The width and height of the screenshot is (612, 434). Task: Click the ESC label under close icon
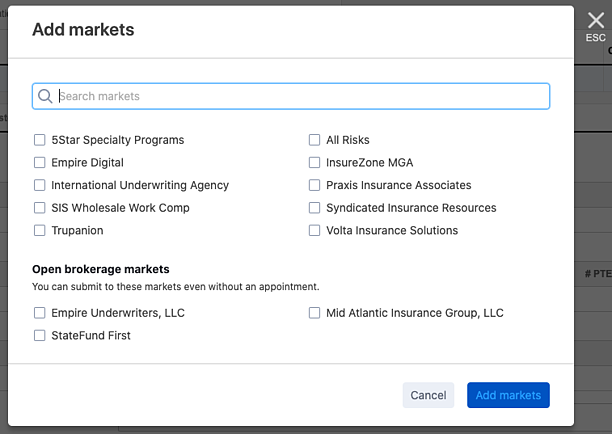[x=596, y=38]
